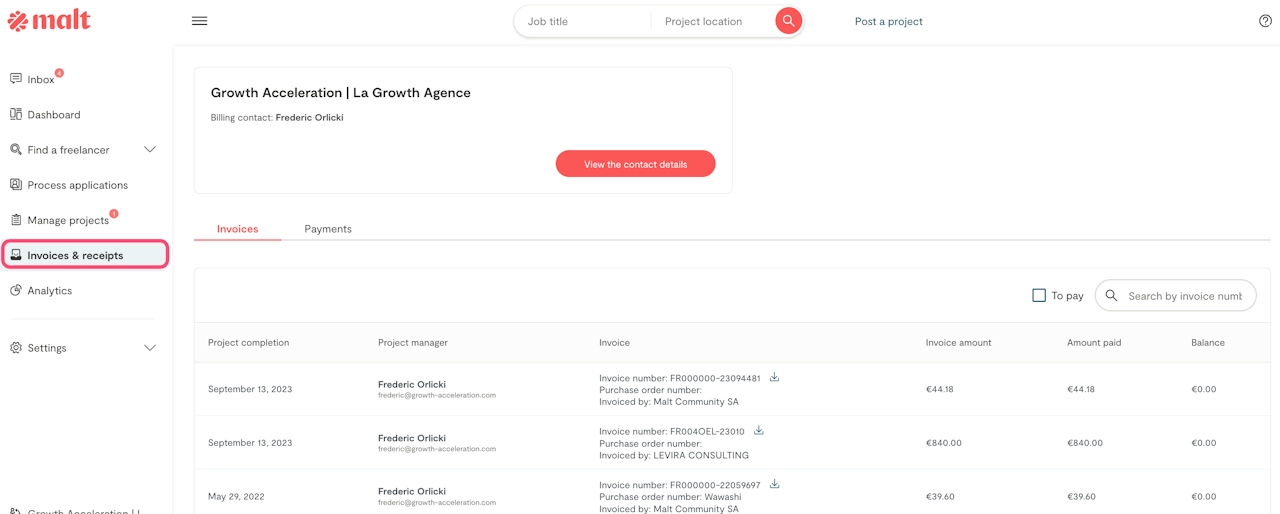The width and height of the screenshot is (1280, 514).
Task: Open Analytics in the sidebar
Action: (50, 291)
